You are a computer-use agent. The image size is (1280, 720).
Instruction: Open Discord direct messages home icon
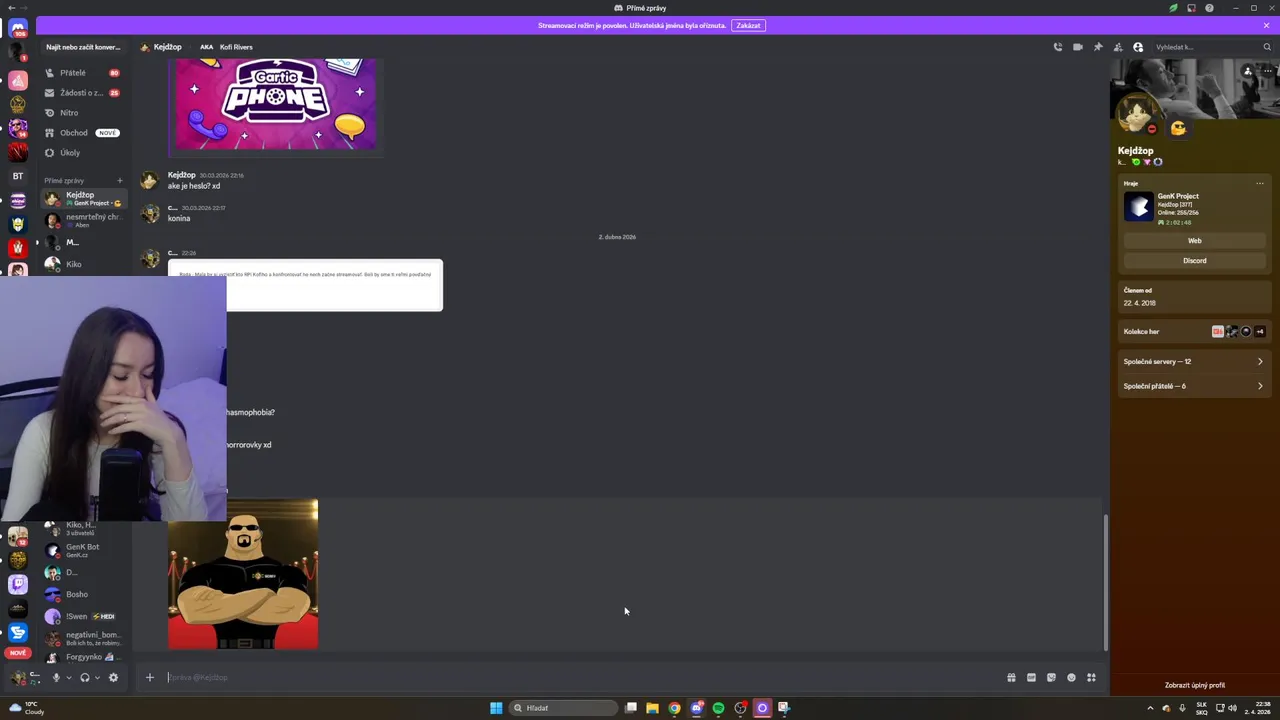coord(18,28)
